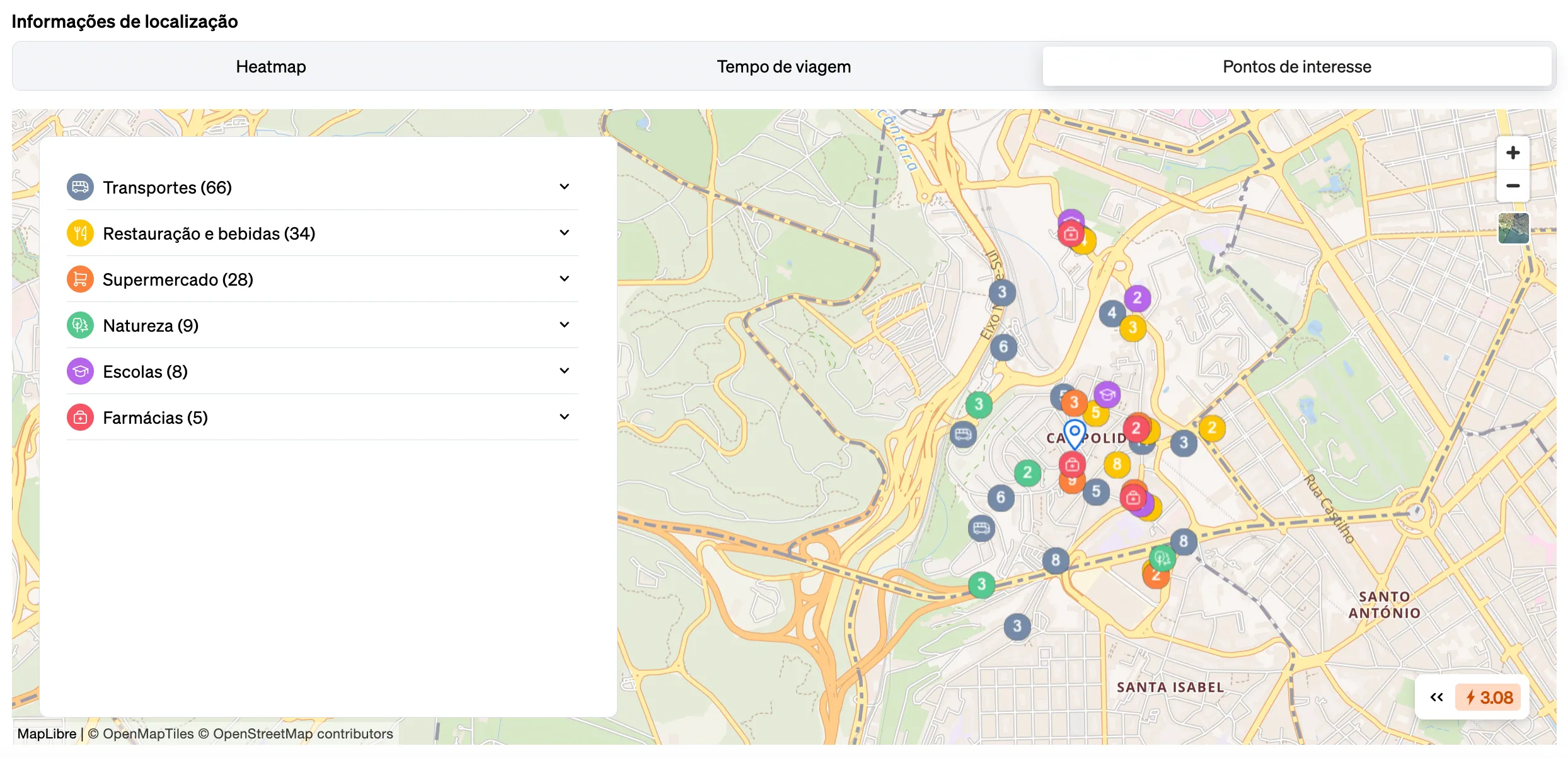Click the orange supermarket cluster marker 3
1568x758 pixels.
coord(1074,402)
